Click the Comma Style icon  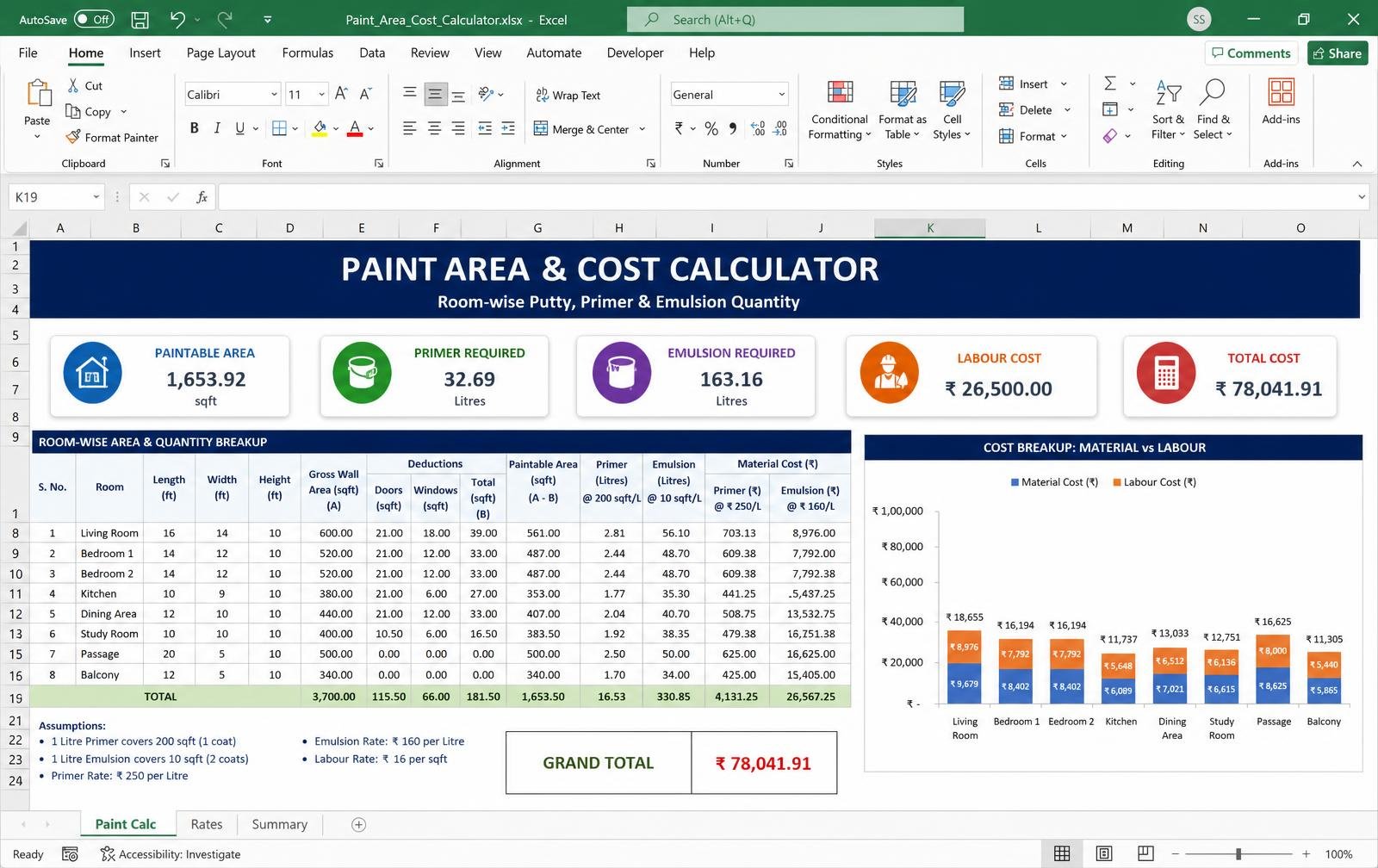tap(733, 128)
